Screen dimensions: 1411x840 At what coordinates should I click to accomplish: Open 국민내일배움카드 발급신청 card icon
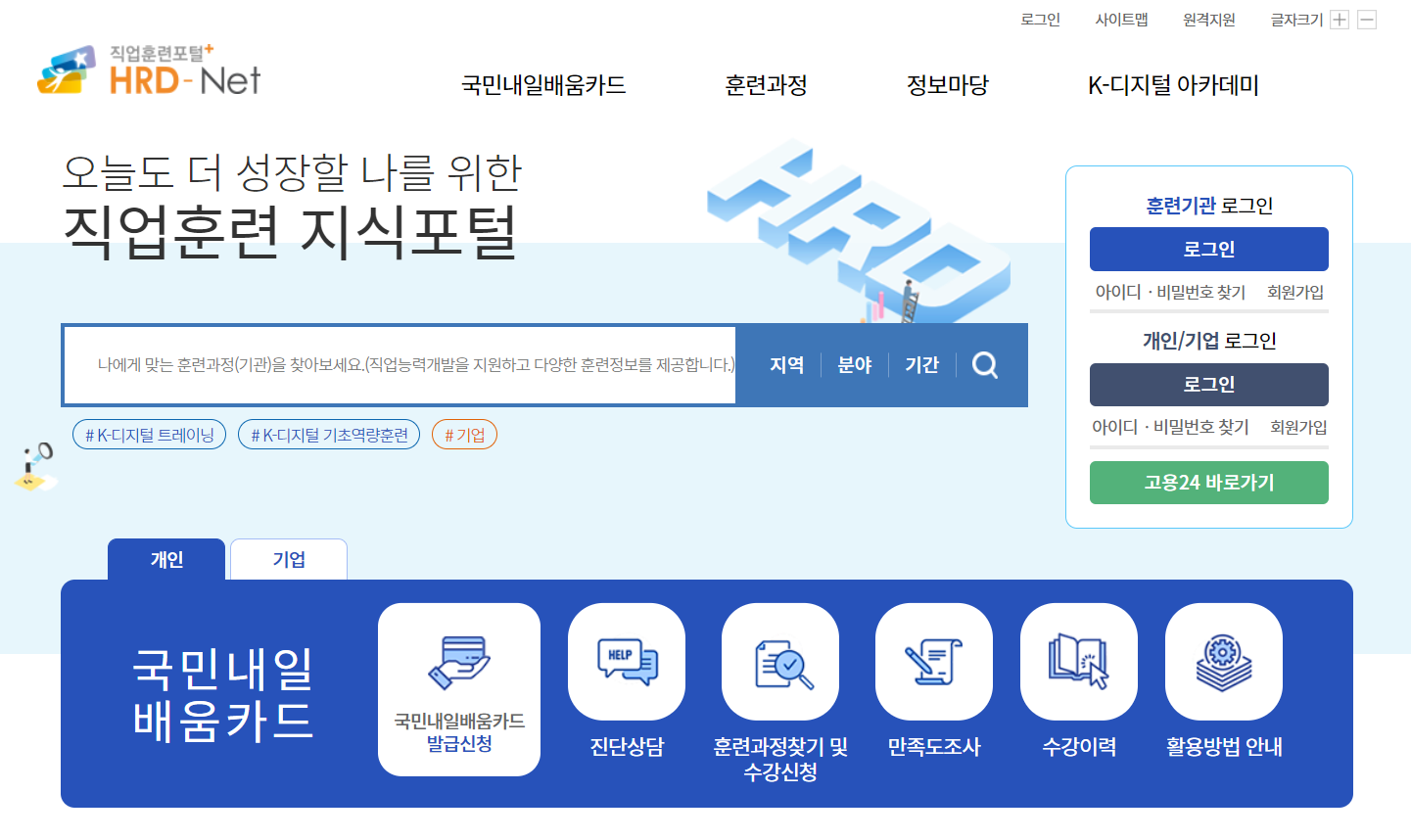459,689
